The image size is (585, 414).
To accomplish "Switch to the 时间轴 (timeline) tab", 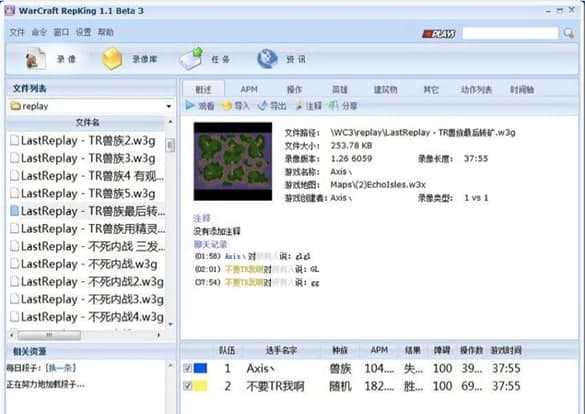I will 522,90.
